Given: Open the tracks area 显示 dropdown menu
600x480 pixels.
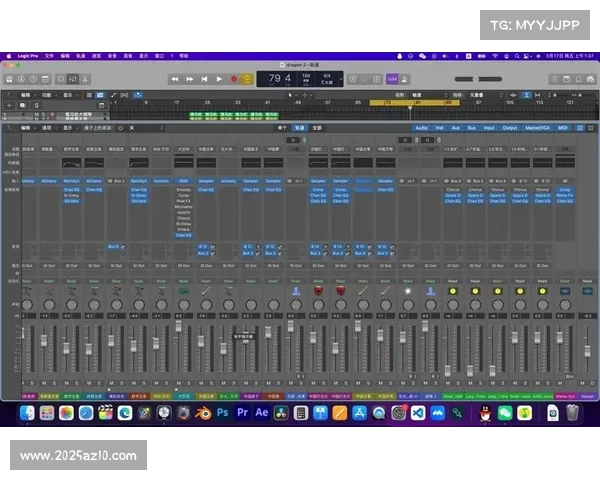Looking at the screenshot, I should [68, 94].
